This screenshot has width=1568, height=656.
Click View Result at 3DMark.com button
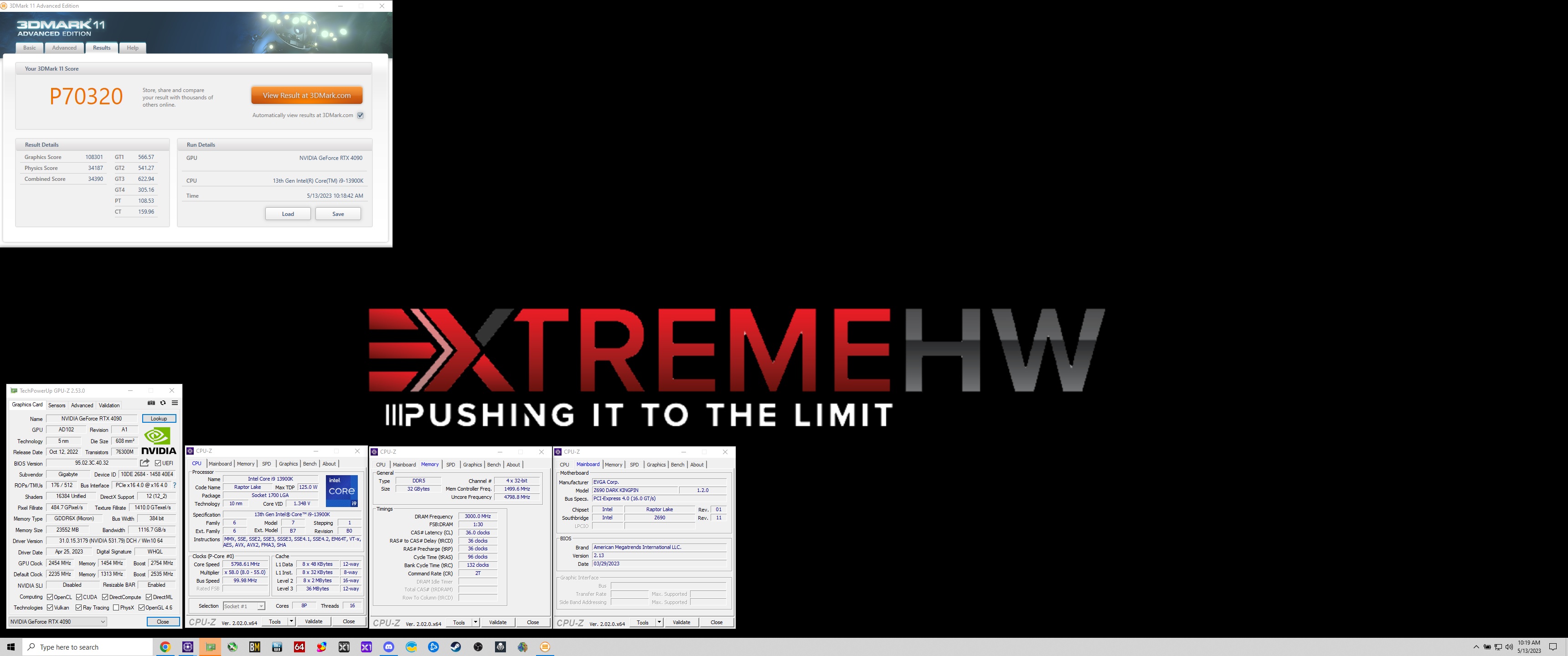click(307, 96)
